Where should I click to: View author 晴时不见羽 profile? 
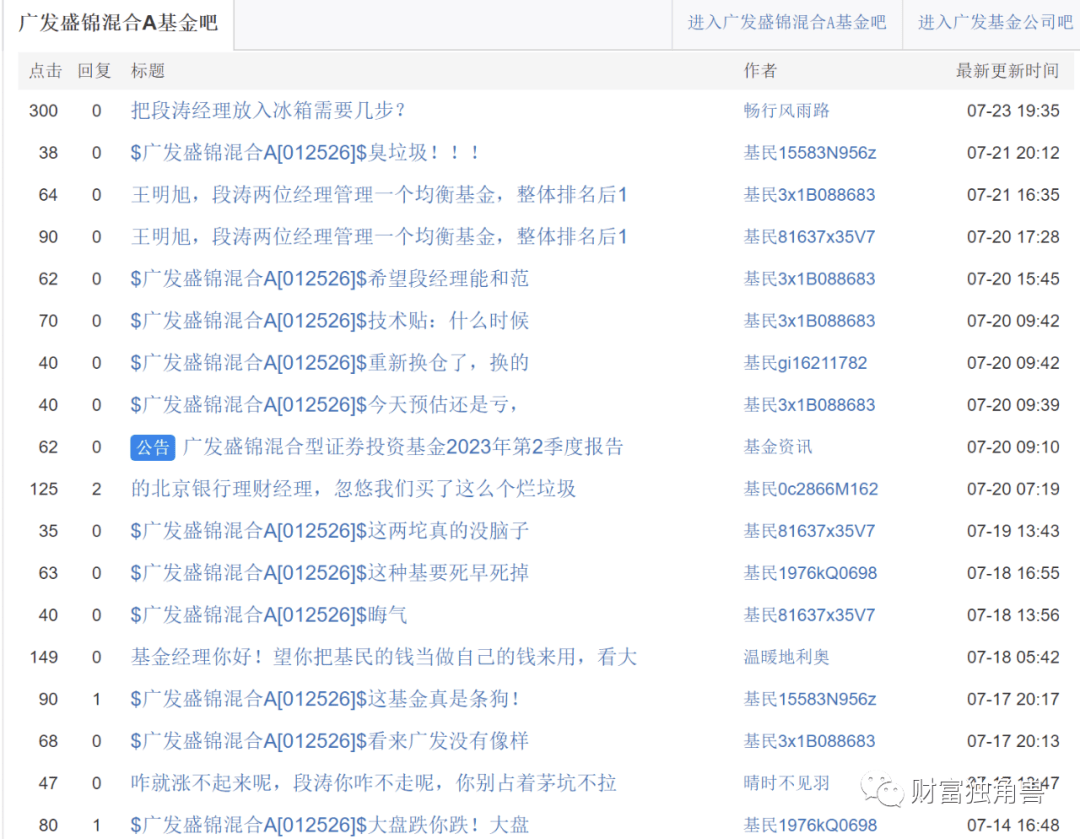click(787, 783)
